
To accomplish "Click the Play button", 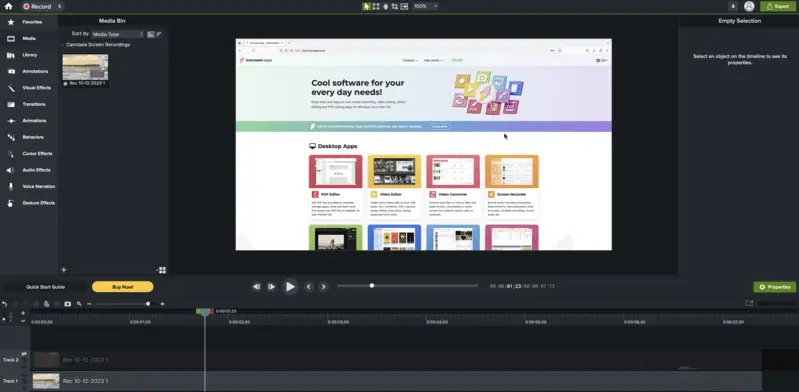I will pos(290,286).
